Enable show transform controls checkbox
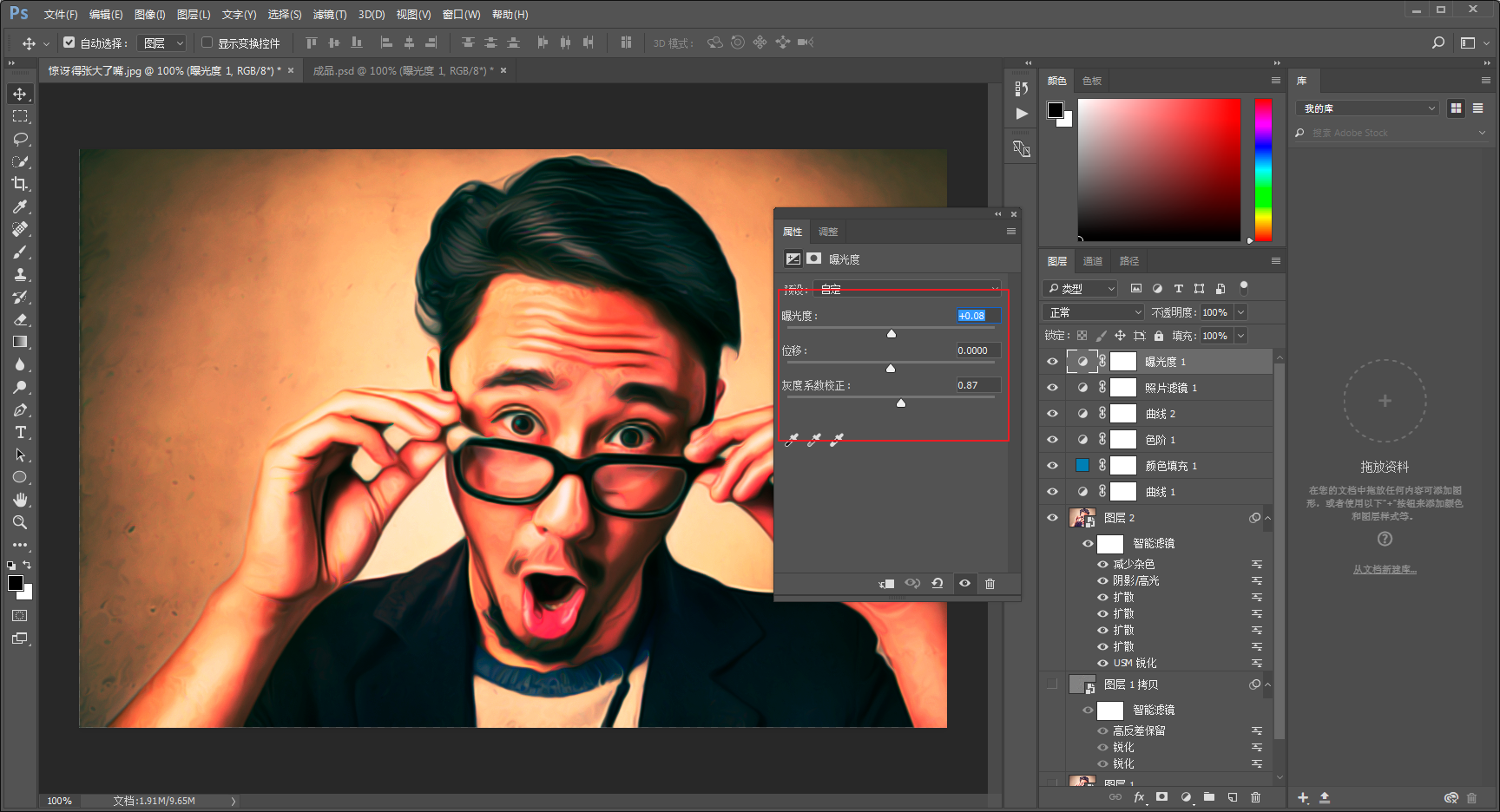 tap(207, 43)
